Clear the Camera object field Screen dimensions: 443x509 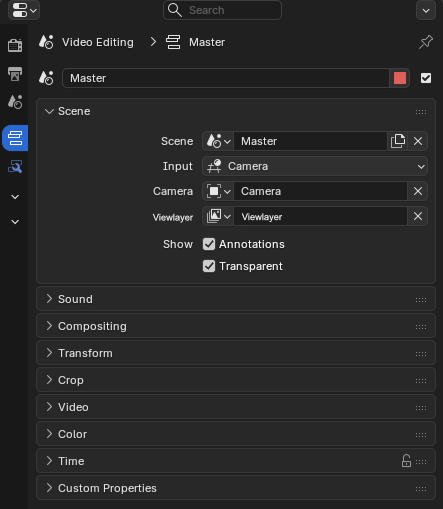pyautogui.click(x=418, y=191)
